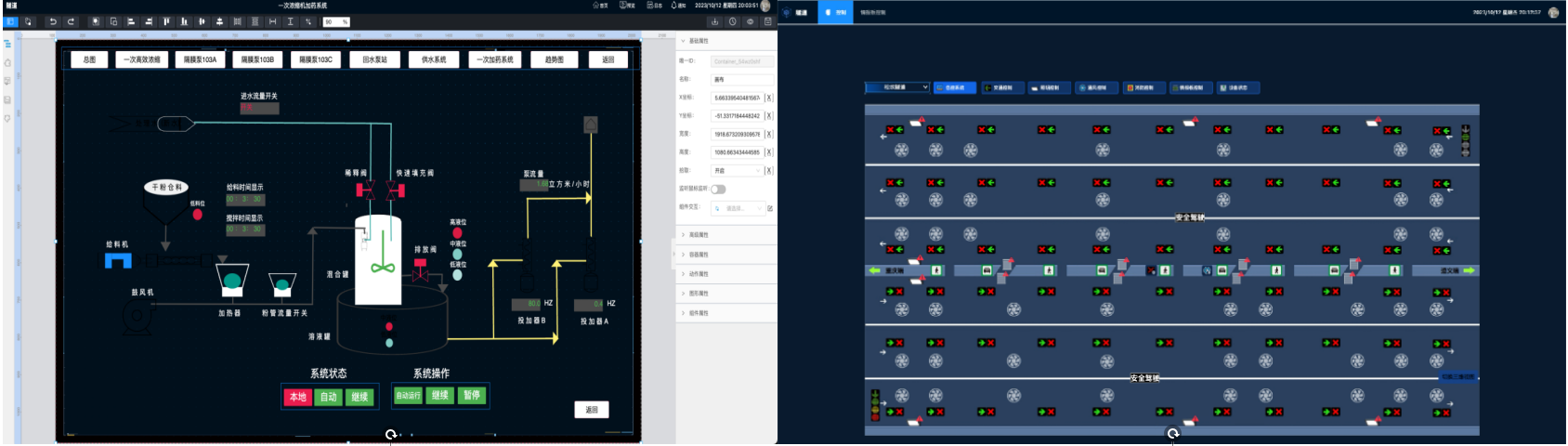Select the align left toolbar icon
The image size is (1568, 446).
[x=131, y=21]
